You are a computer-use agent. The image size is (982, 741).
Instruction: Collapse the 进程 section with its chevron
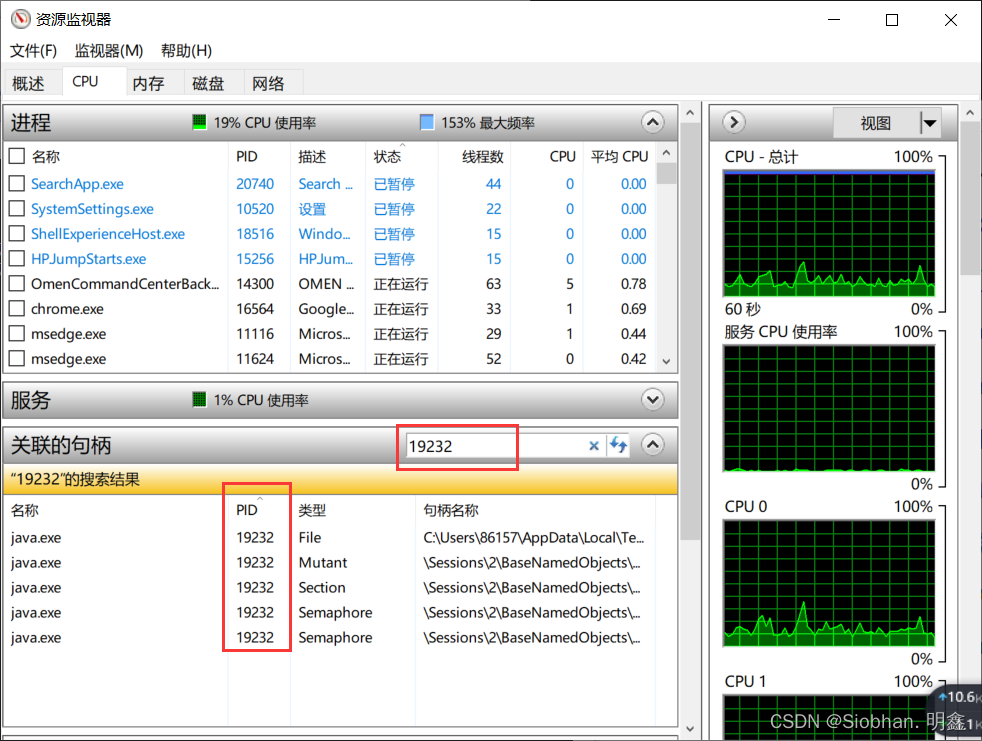tap(653, 122)
